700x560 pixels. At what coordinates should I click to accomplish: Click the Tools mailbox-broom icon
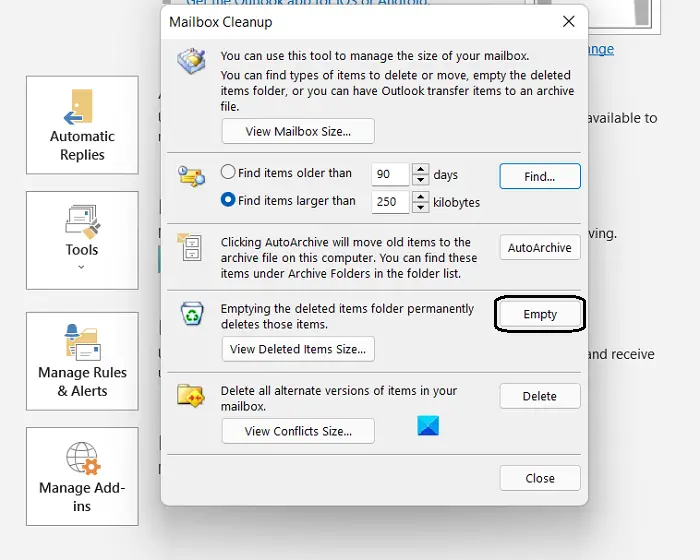(x=82, y=221)
